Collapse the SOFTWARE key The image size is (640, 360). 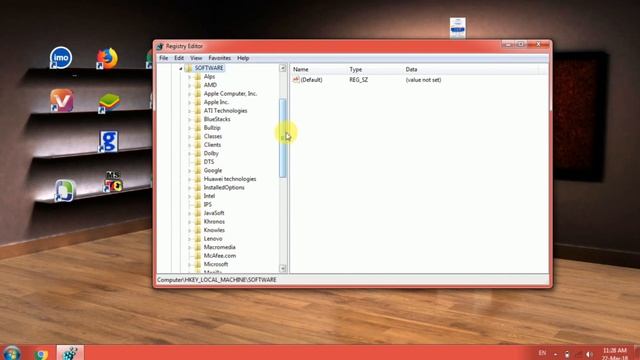coord(181,68)
